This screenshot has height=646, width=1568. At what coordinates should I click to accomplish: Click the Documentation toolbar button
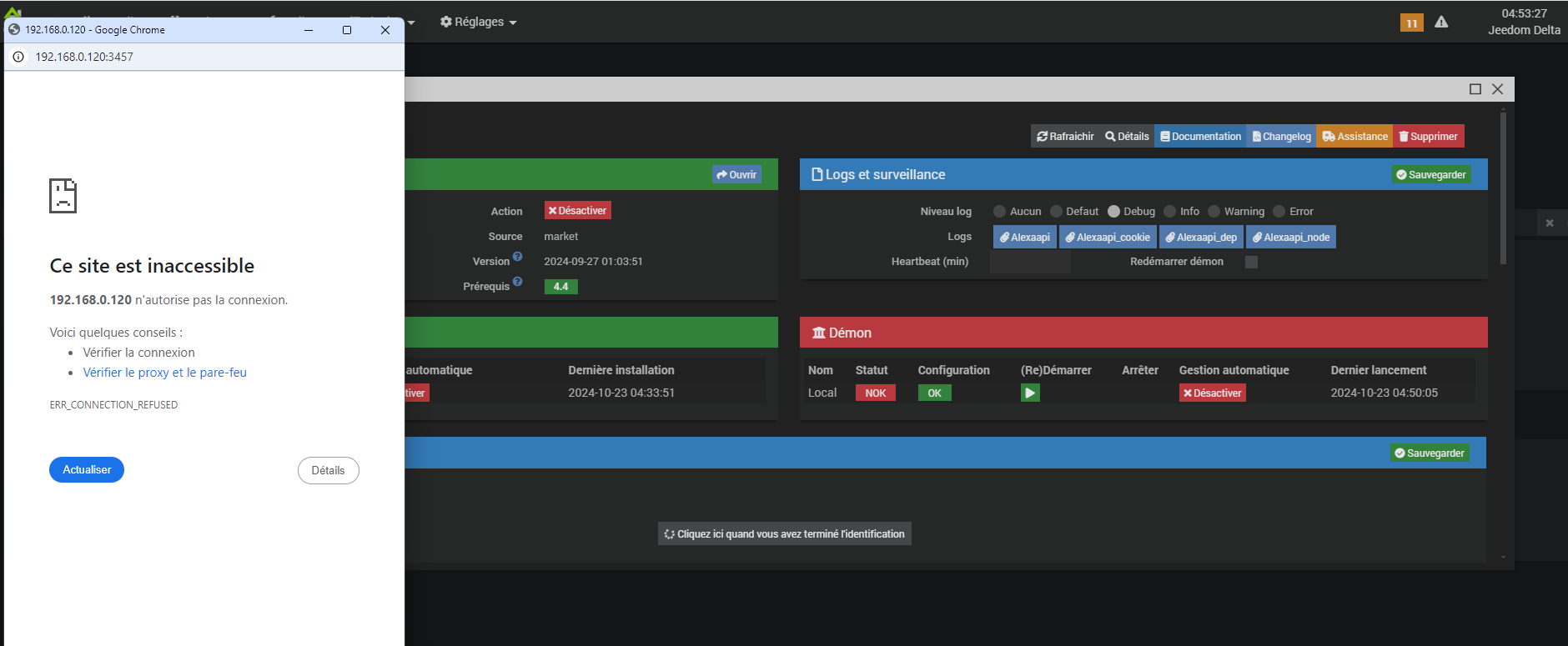[x=1200, y=137]
